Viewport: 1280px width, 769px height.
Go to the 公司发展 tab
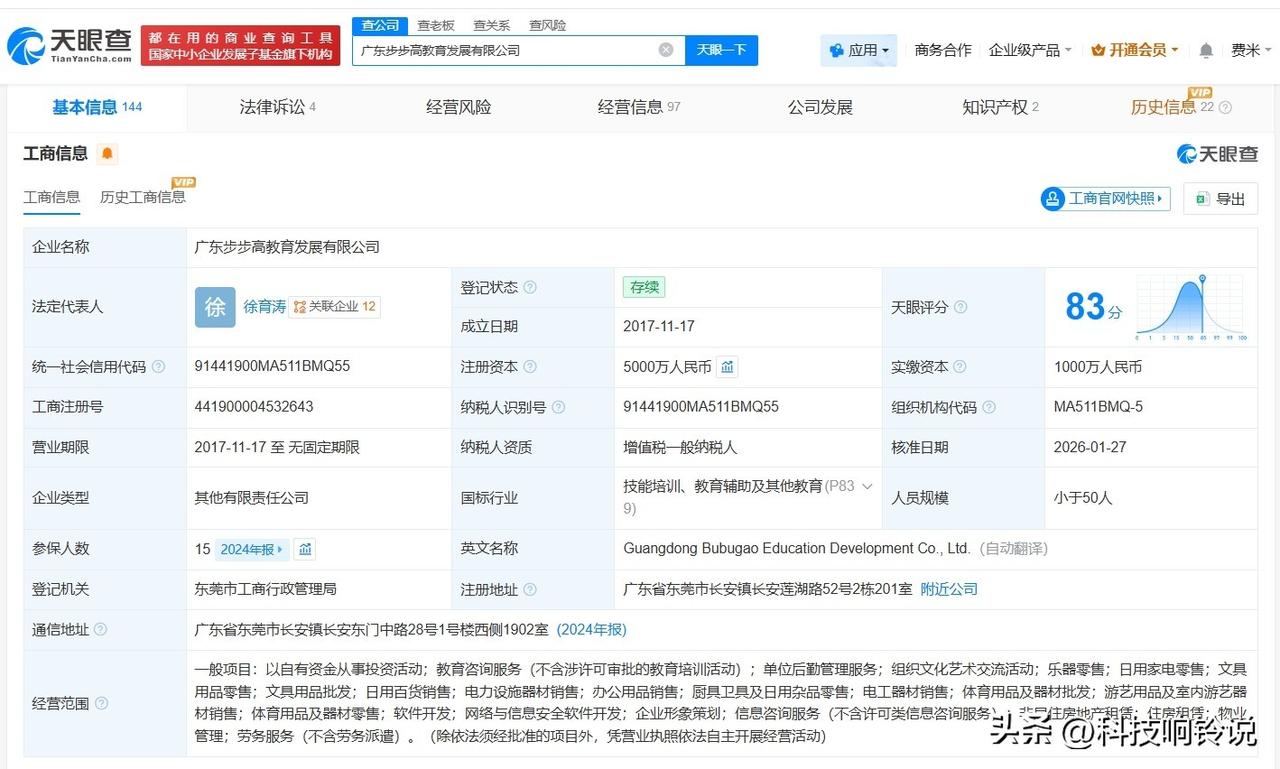820,107
